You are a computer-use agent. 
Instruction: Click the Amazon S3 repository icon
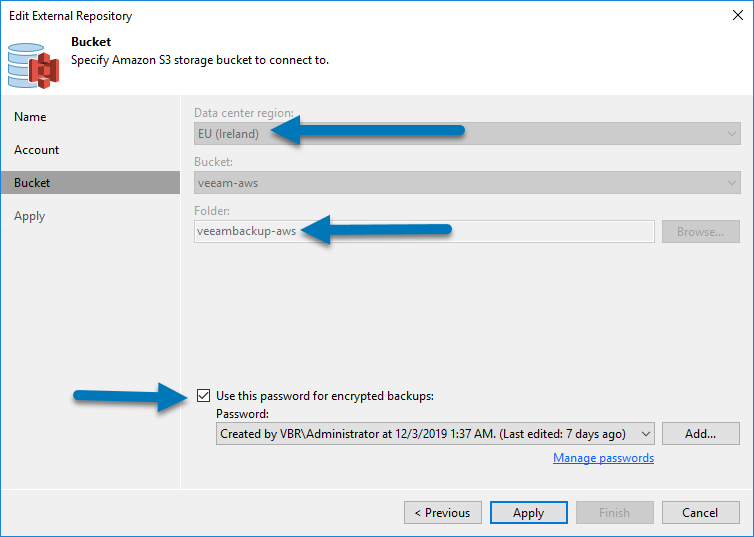pos(33,66)
